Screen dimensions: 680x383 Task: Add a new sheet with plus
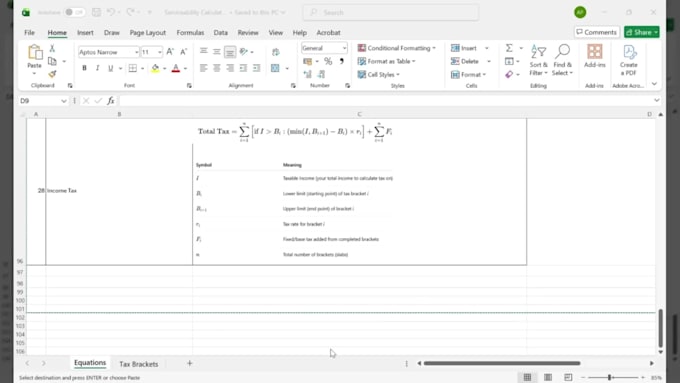point(190,363)
